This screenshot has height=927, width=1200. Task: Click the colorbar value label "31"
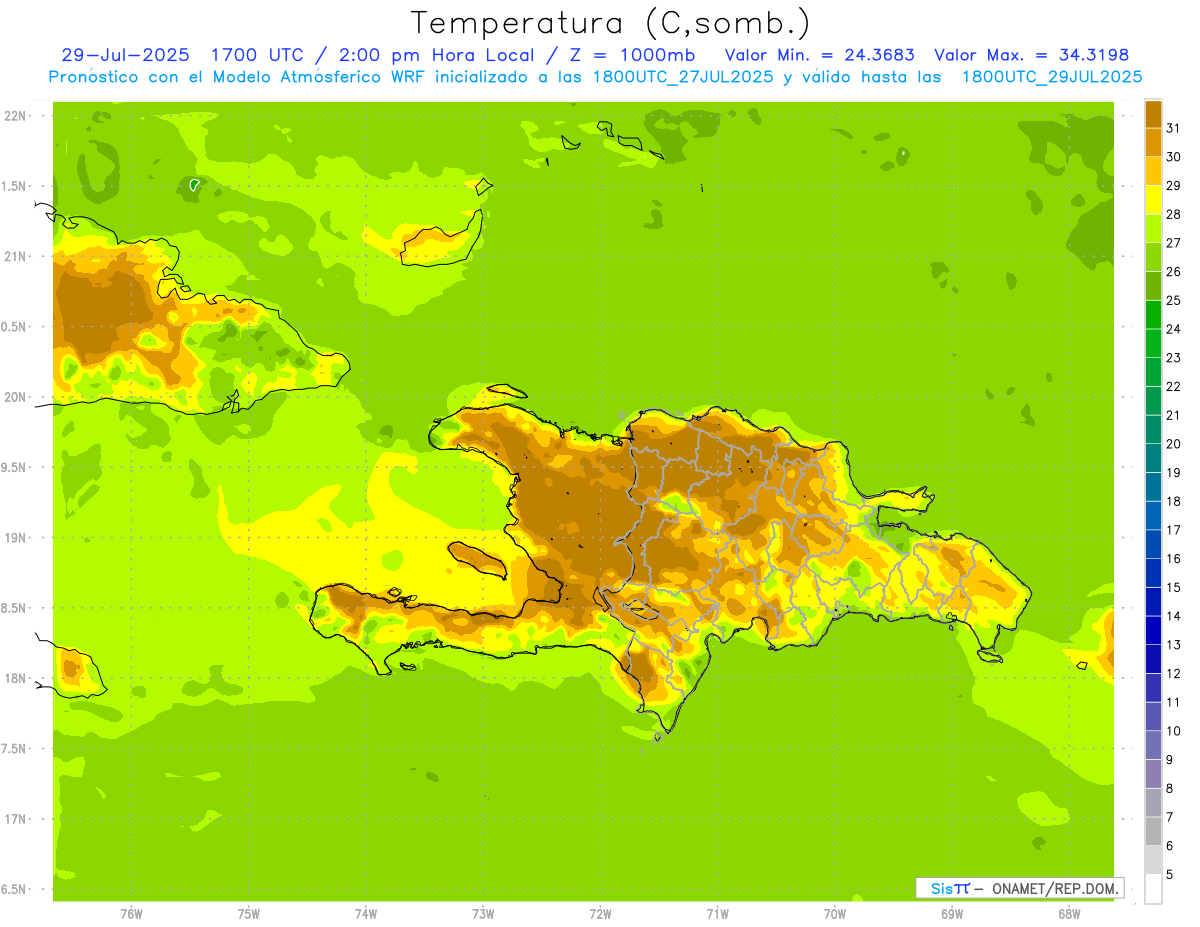tap(1174, 128)
